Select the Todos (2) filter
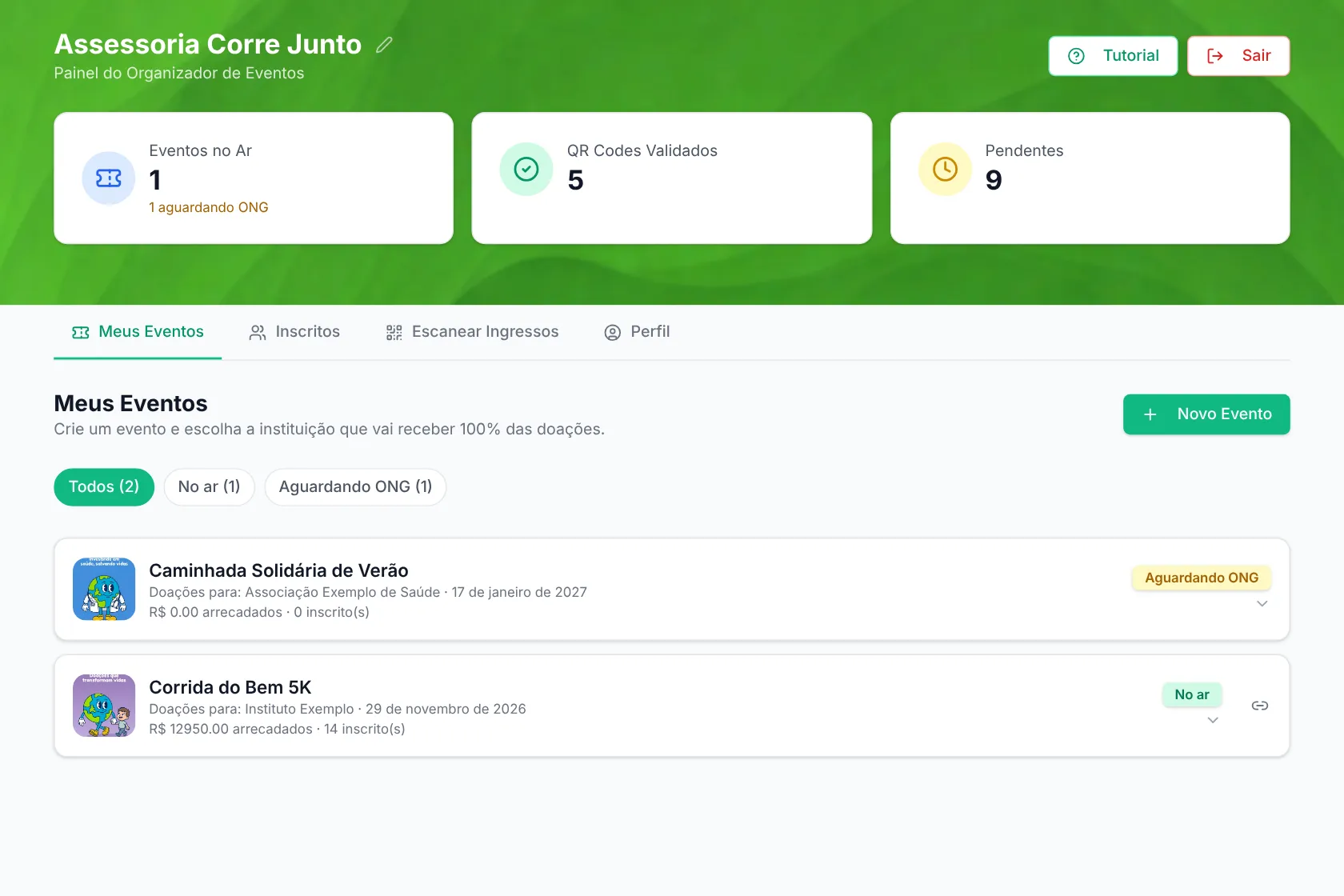 coord(104,487)
